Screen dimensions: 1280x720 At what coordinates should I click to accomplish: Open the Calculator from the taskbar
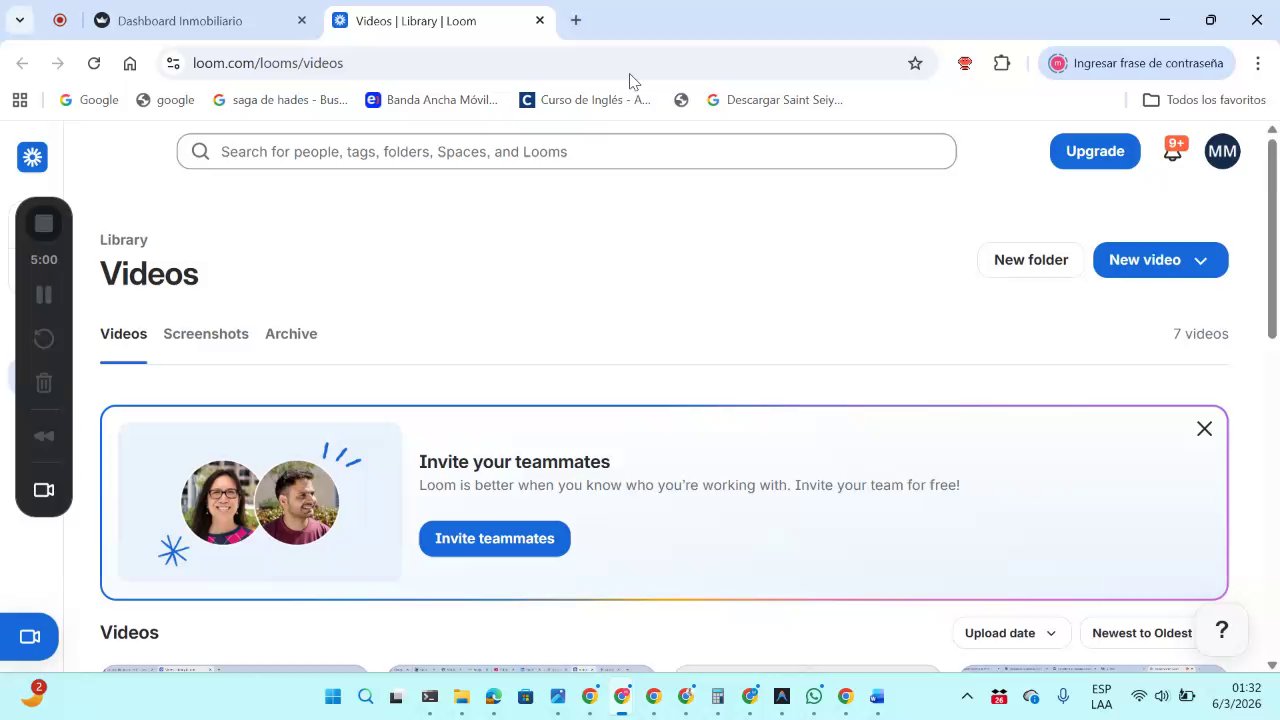(717, 697)
